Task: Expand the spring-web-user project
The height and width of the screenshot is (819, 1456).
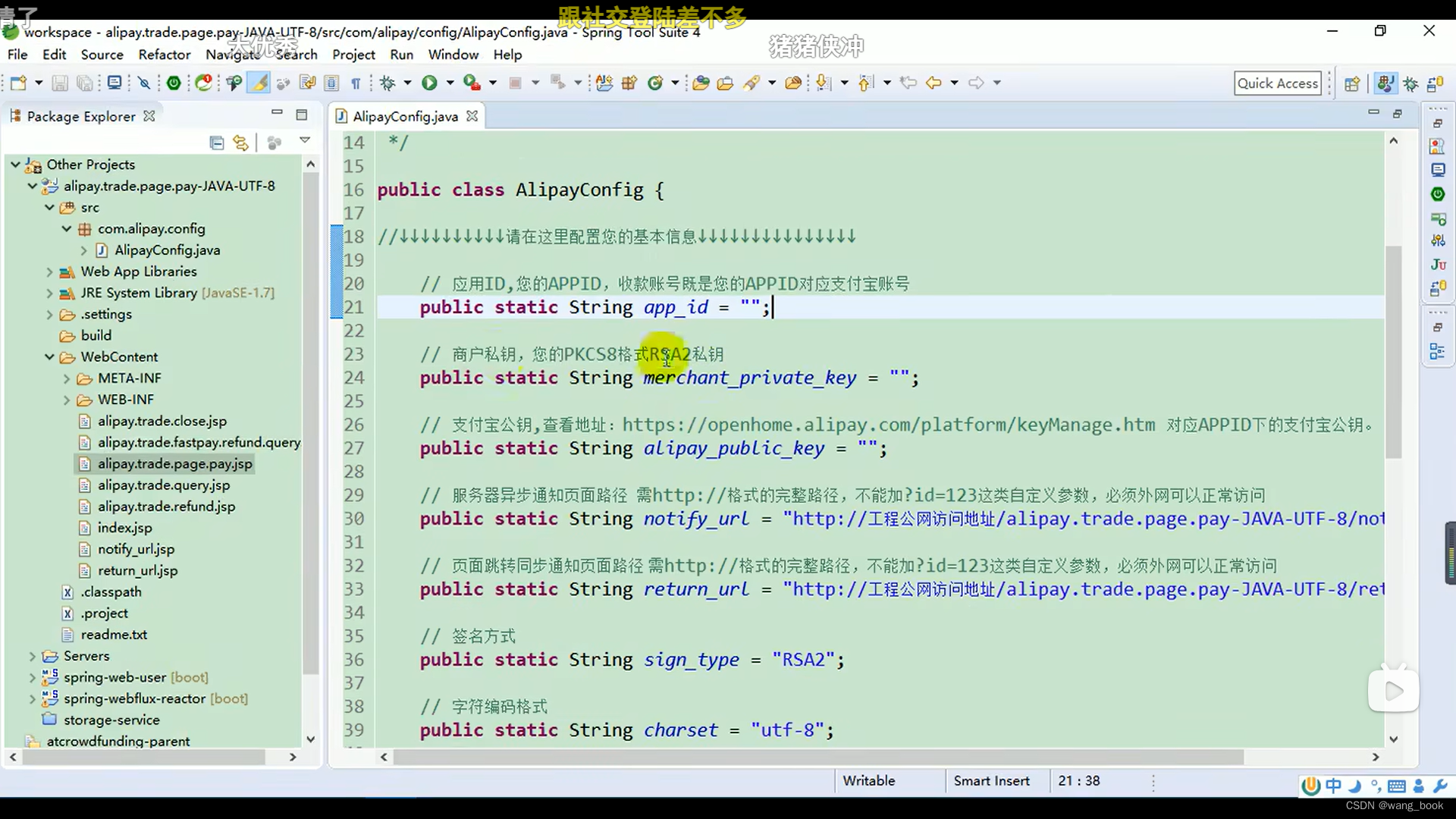Action: coord(32,677)
